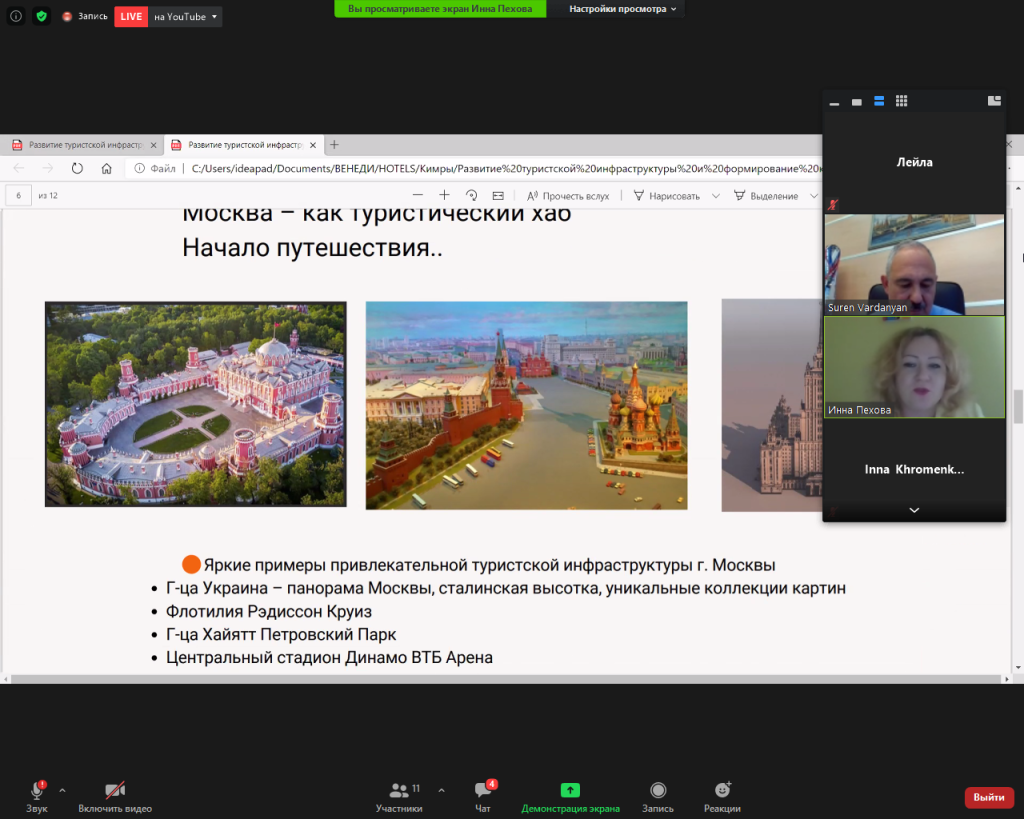Open the Chat panel
This screenshot has width=1024, height=819.
(484, 796)
